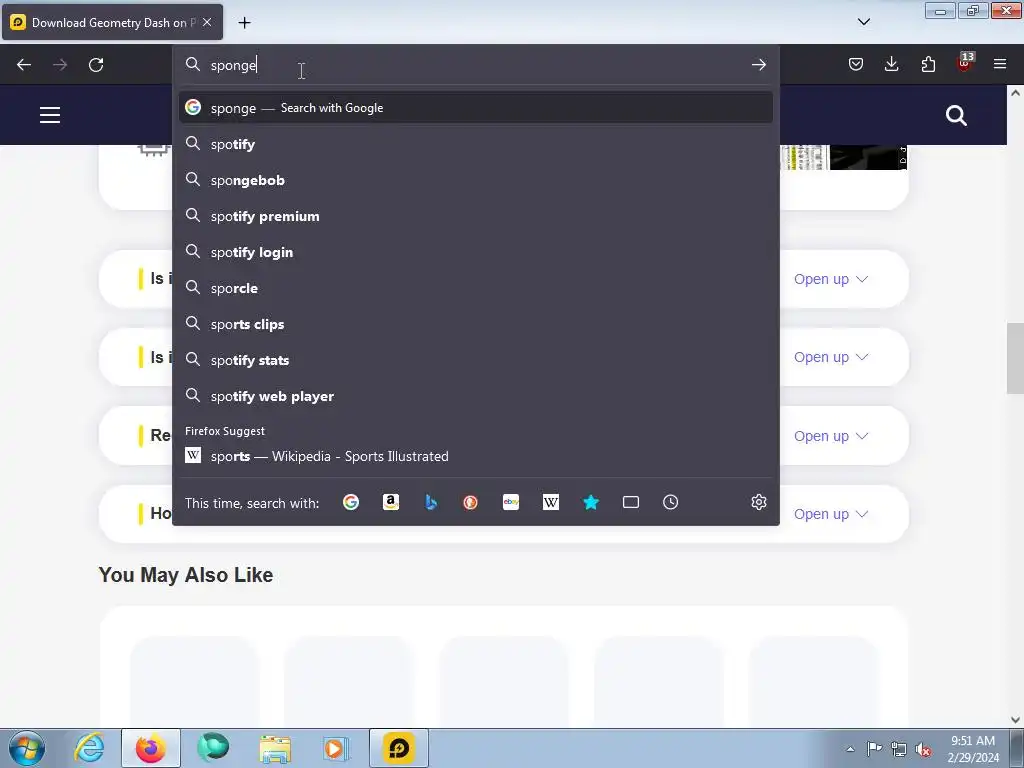Open the Downloads toolbar icon

[x=891, y=64]
